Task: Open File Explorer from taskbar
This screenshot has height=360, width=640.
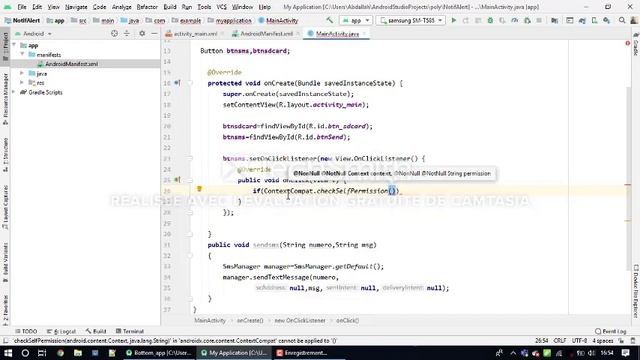Action: coord(78,353)
